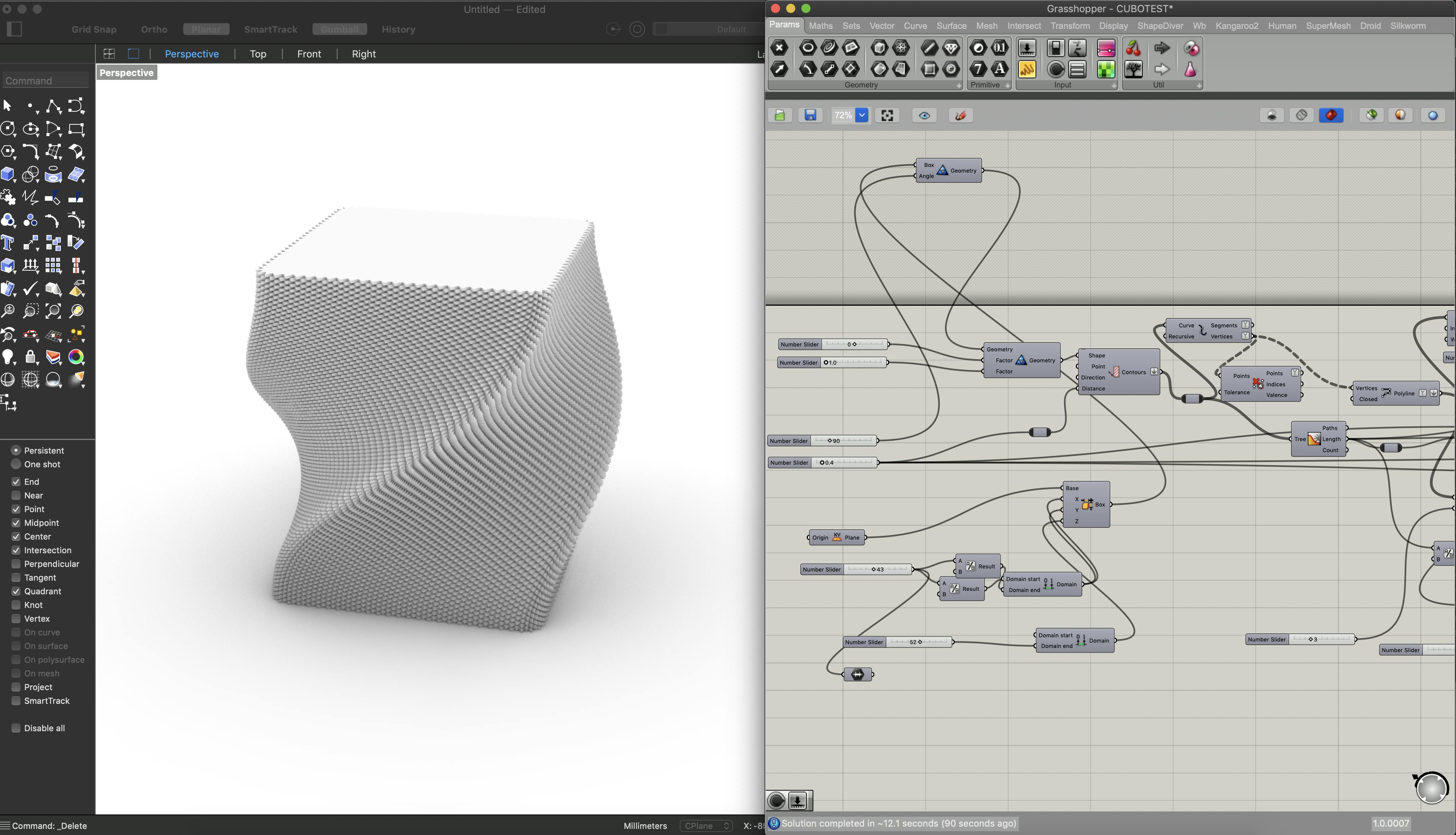This screenshot has width=1456, height=835.
Task: Save the Grasshopper document with the floppy icon
Action: click(810, 115)
